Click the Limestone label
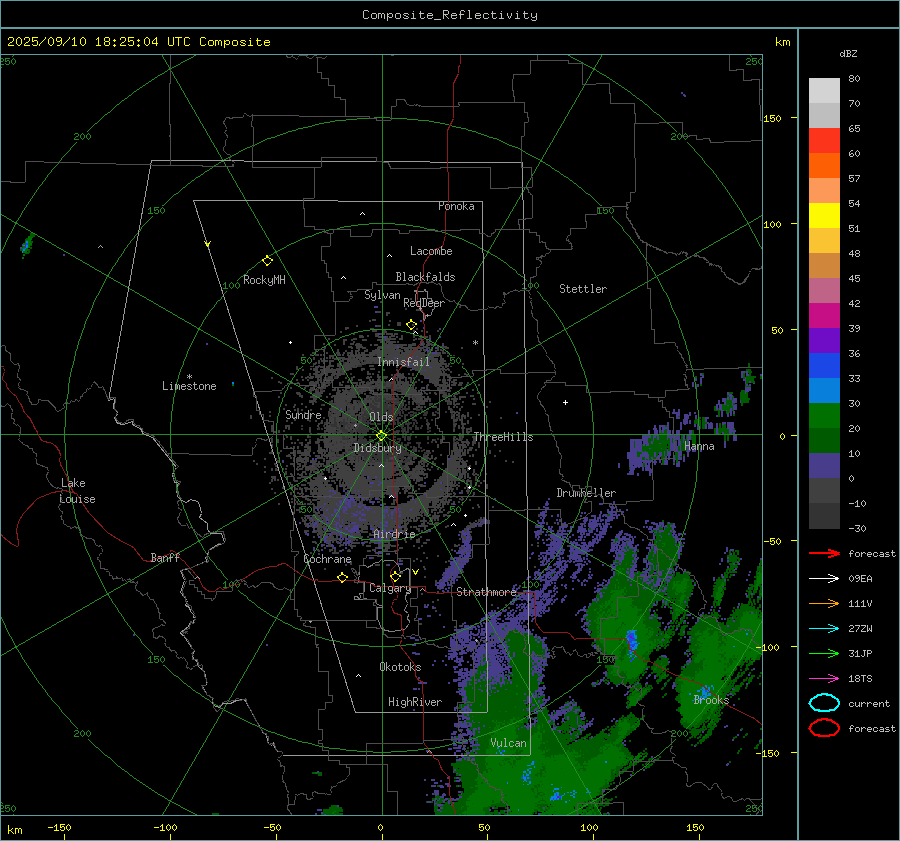Viewport: 900px width, 841px height. 189,386
